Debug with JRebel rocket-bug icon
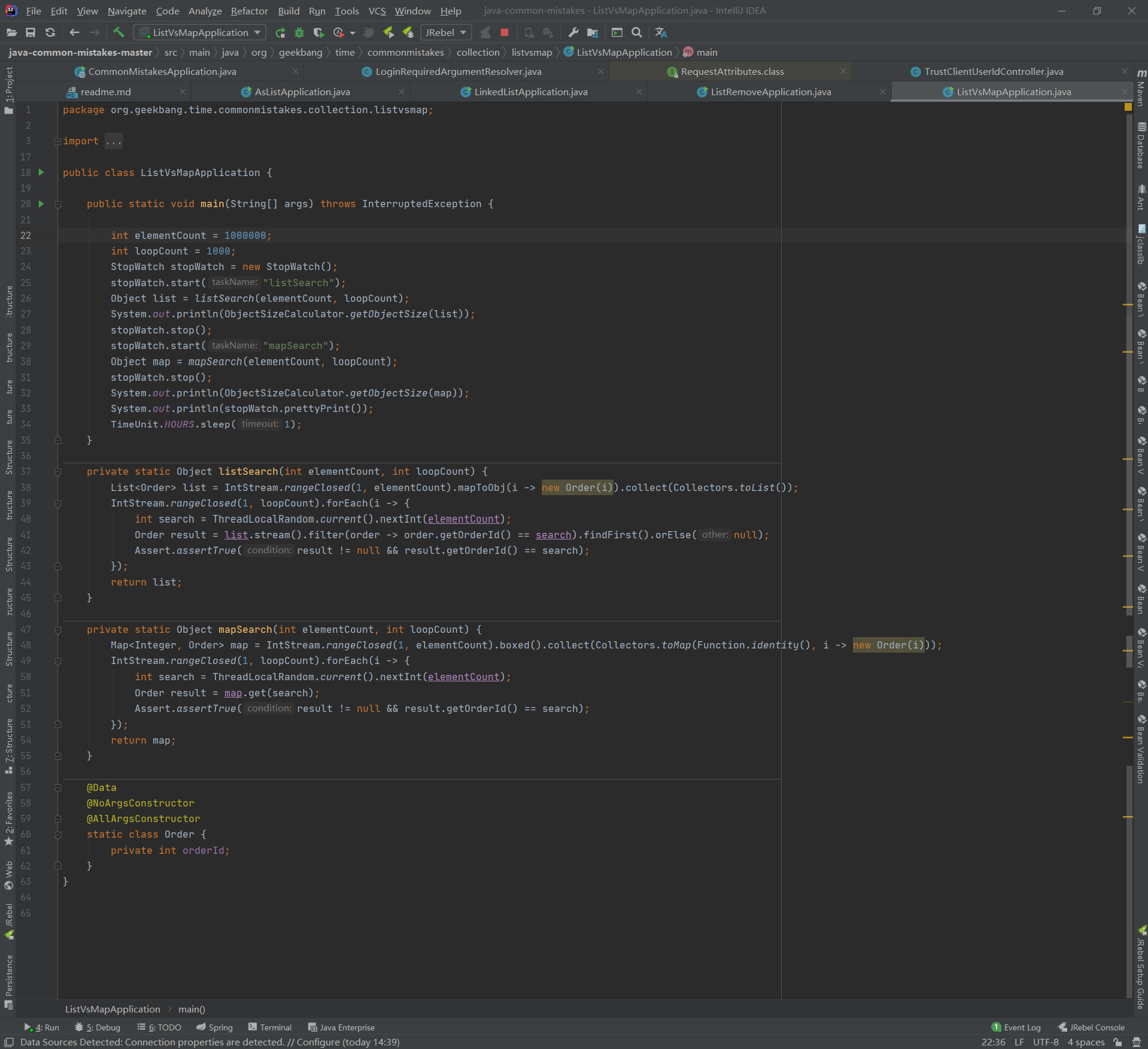 coord(408,33)
